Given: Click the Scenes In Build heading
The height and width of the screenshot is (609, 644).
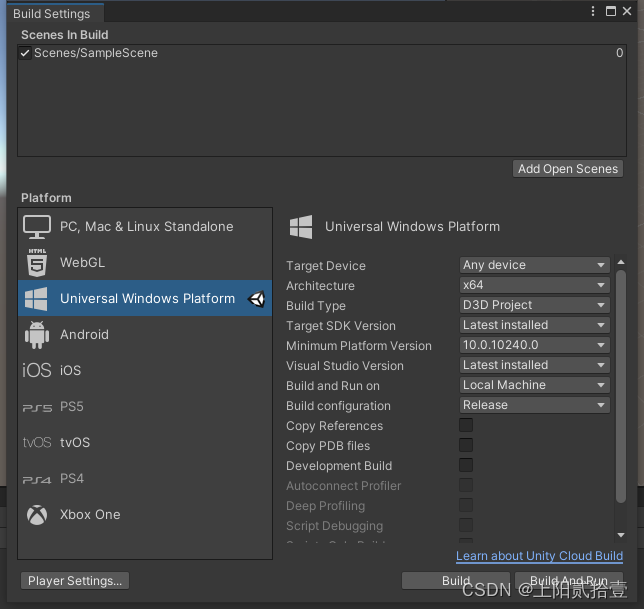Looking at the screenshot, I should 65,35.
